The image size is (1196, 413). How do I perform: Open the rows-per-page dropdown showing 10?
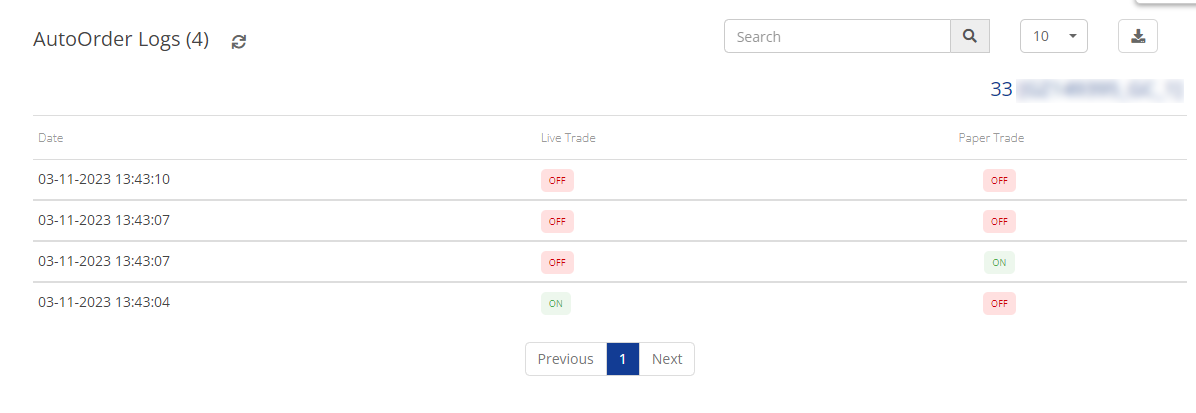pyautogui.click(x=1053, y=36)
